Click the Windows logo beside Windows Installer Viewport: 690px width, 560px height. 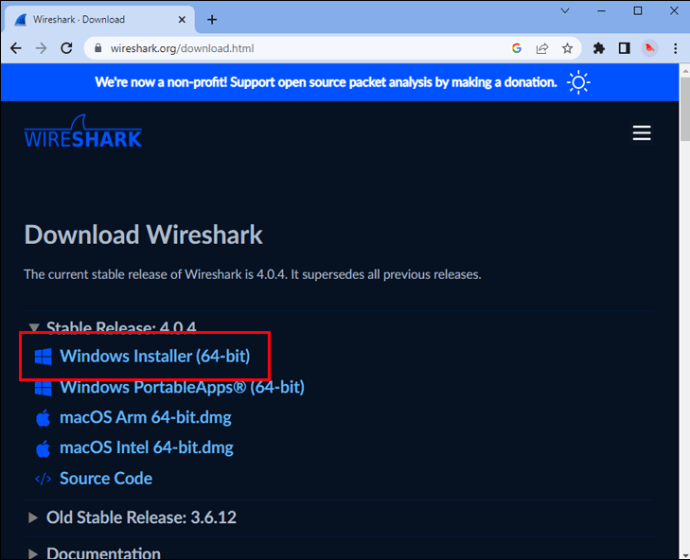(x=43, y=356)
